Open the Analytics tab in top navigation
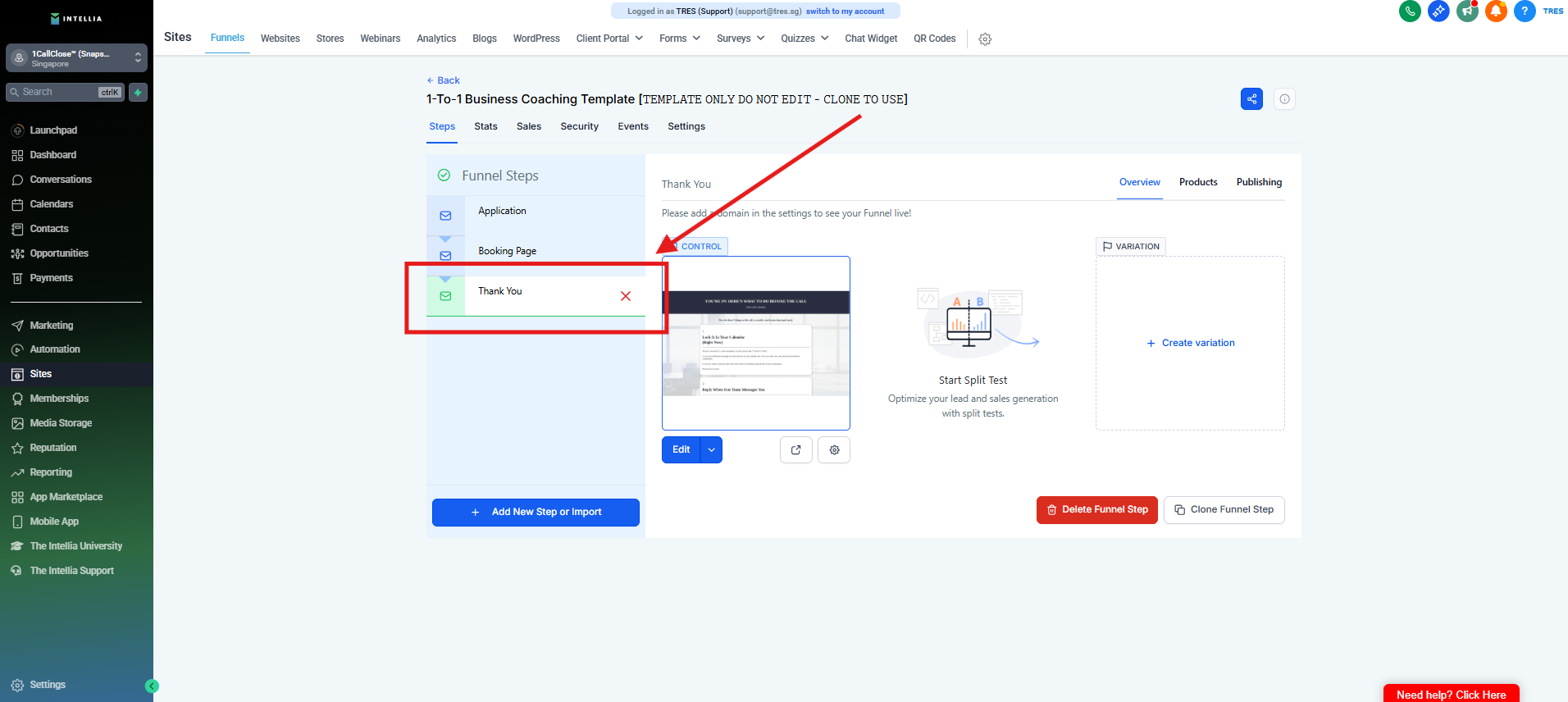 point(436,39)
